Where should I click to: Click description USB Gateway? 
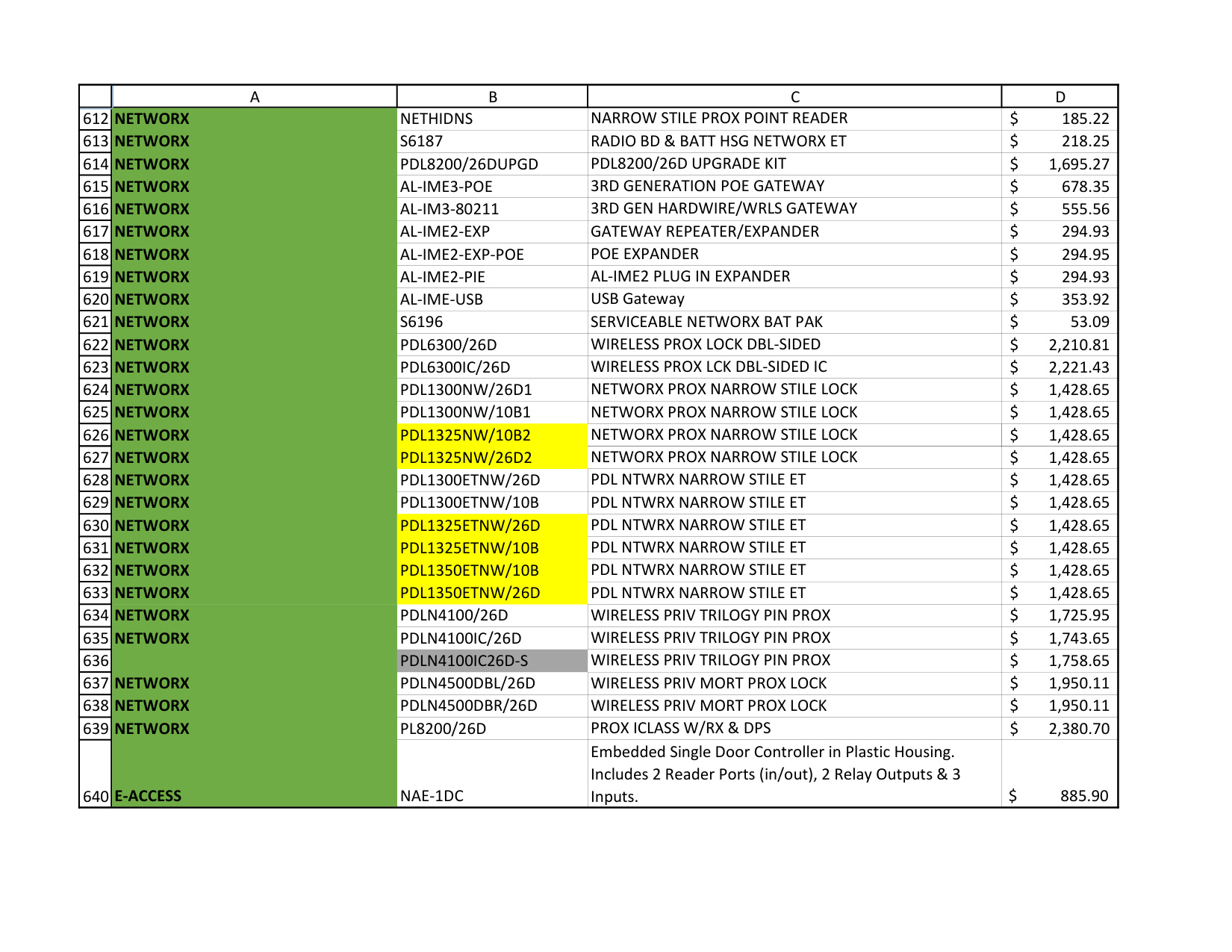[x=794, y=299]
